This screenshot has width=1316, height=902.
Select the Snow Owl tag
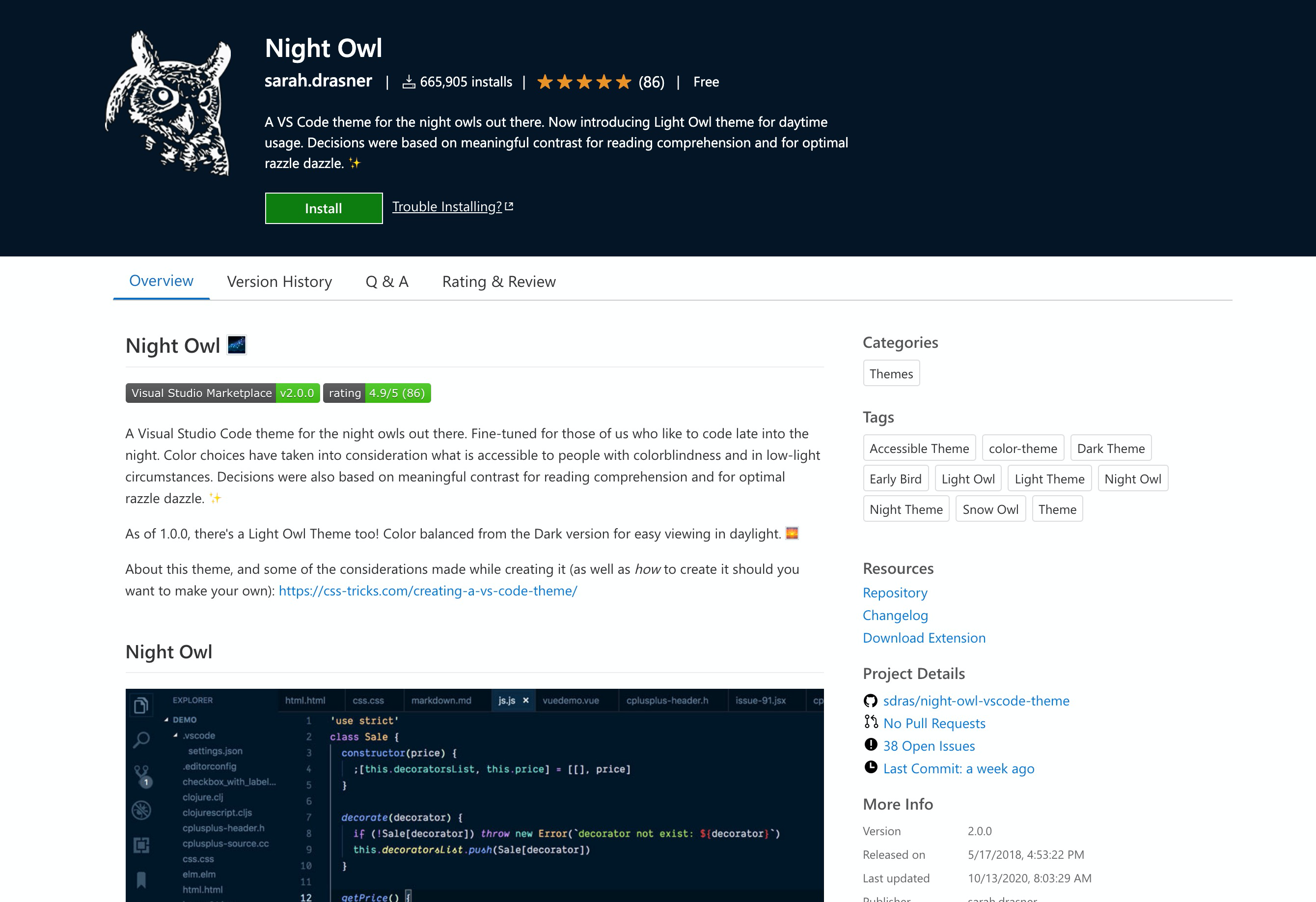click(990, 509)
